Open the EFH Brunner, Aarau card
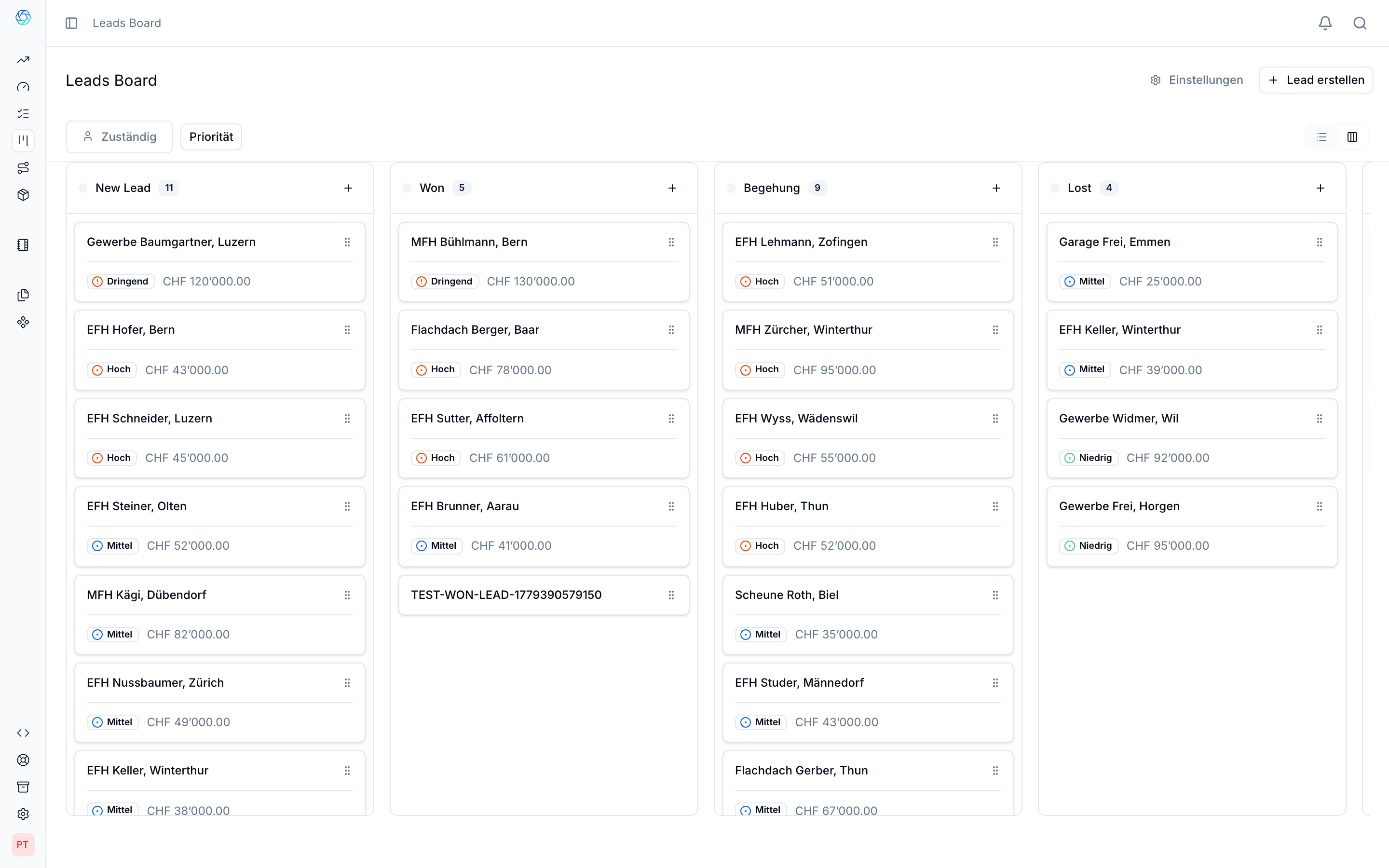 click(544, 527)
